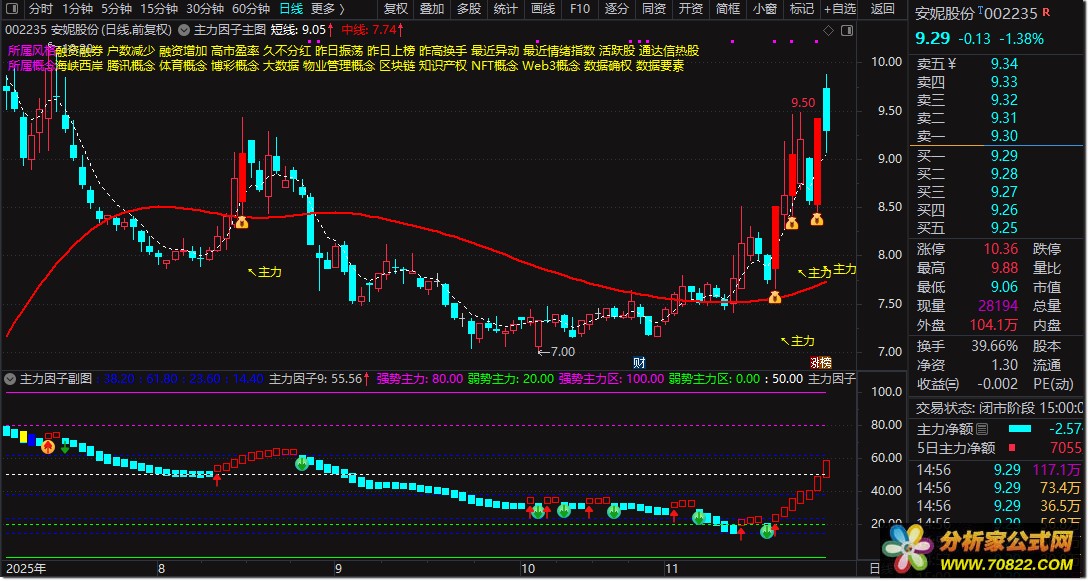The image size is (1090, 581).
Task: Click the 所属概念 concept tag label
Action: (x=31, y=66)
